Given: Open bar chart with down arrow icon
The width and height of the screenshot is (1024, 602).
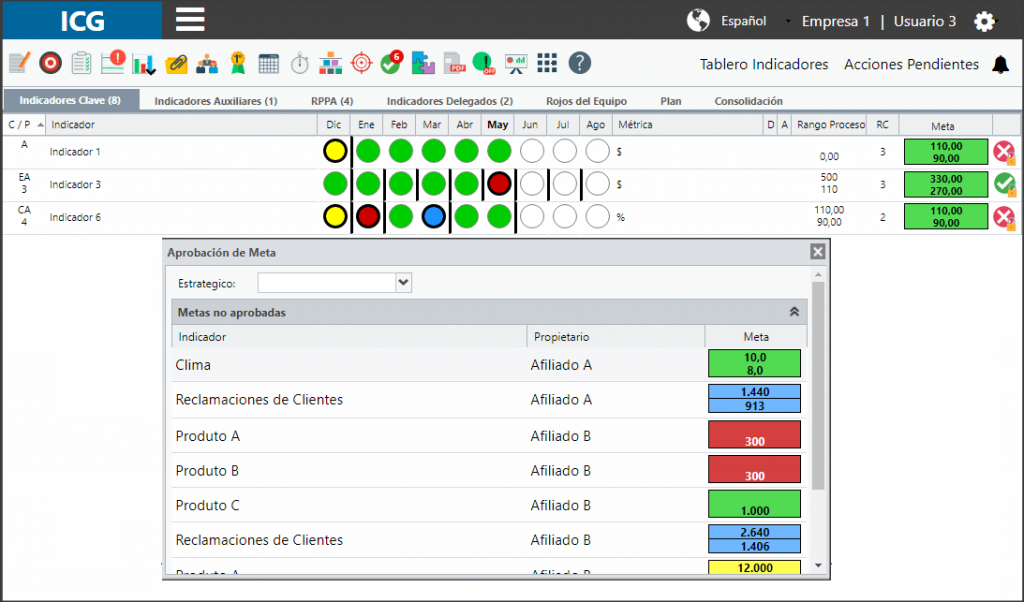Looking at the screenshot, I should [x=144, y=64].
